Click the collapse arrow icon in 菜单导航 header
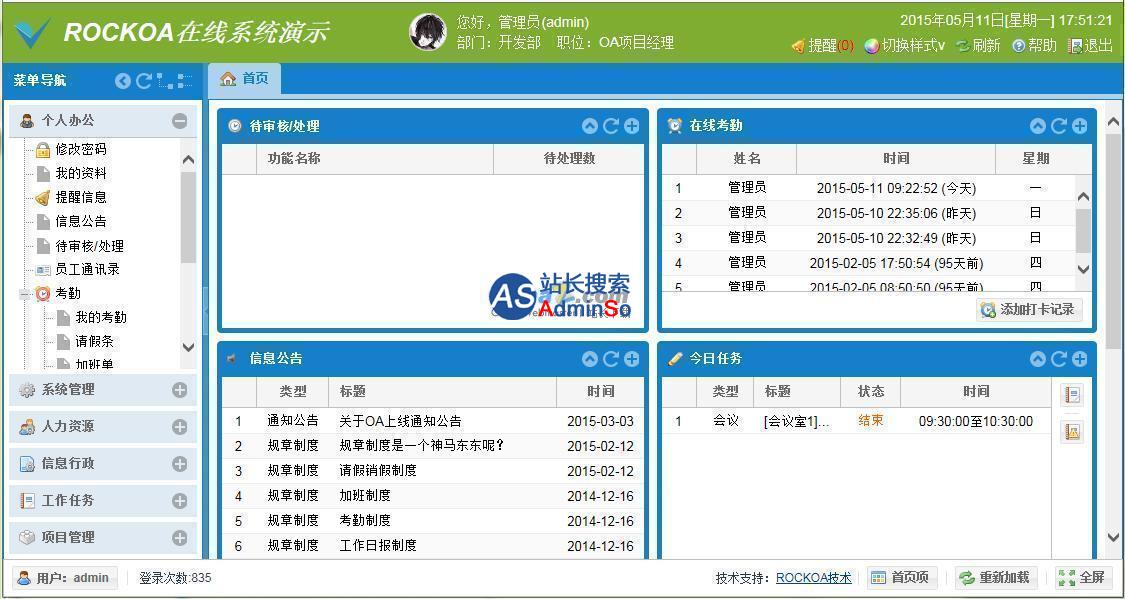 point(123,81)
